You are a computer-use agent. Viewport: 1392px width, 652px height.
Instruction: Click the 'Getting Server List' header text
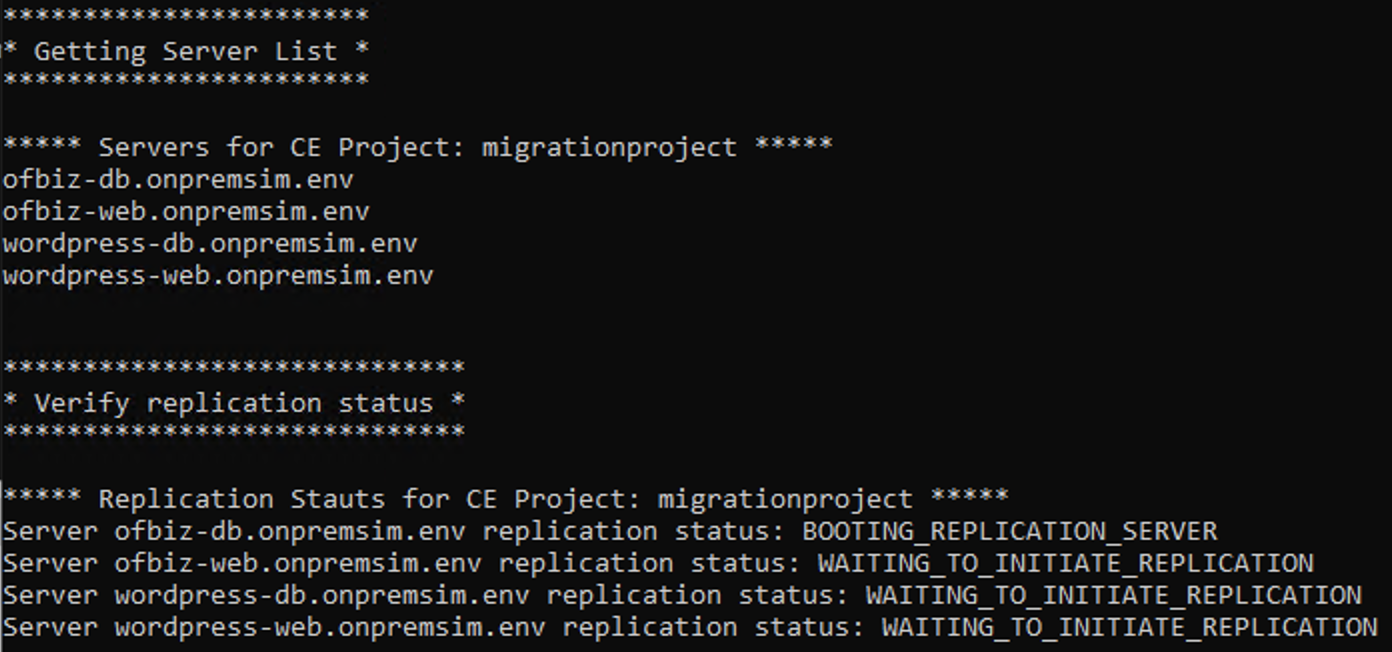coord(186,51)
